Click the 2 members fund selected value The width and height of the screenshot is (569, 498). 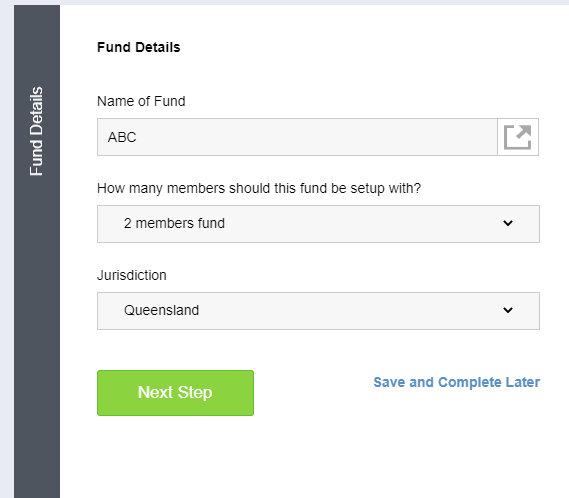tap(174, 223)
